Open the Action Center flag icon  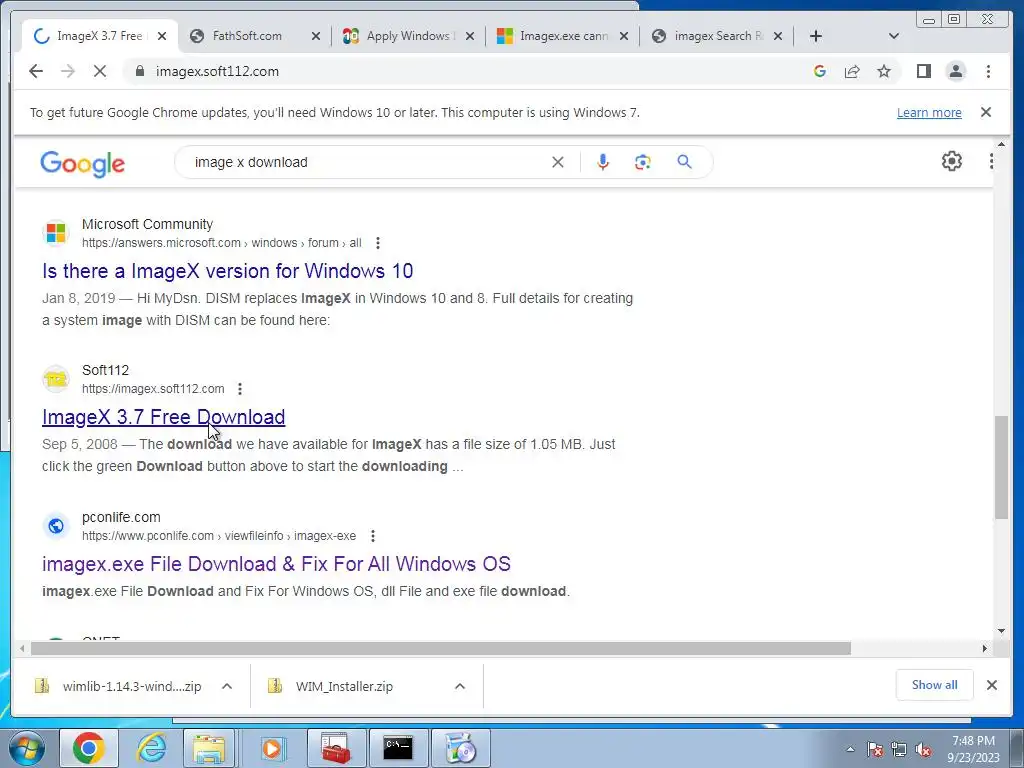point(874,750)
